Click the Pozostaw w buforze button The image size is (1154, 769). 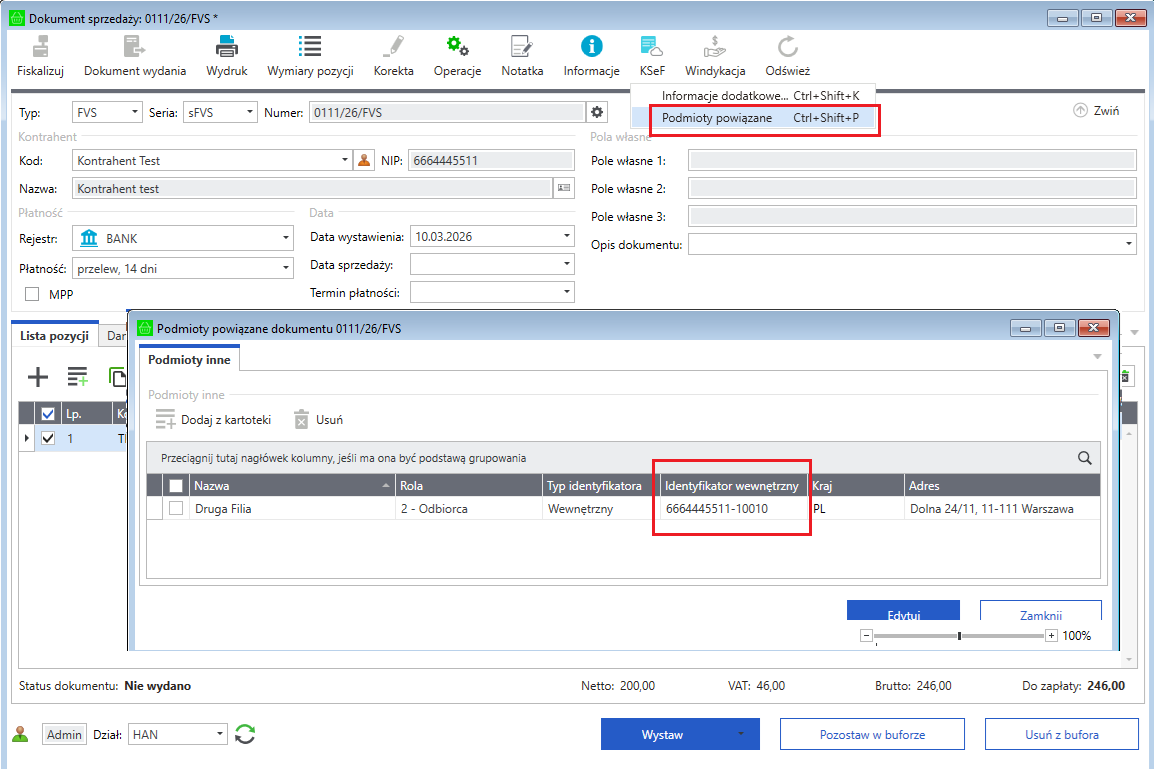point(872,734)
